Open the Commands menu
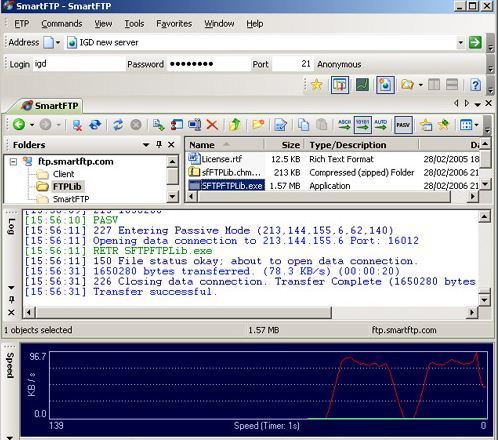The width and height of the screenshot is (498, 440). tap(62, 24)
